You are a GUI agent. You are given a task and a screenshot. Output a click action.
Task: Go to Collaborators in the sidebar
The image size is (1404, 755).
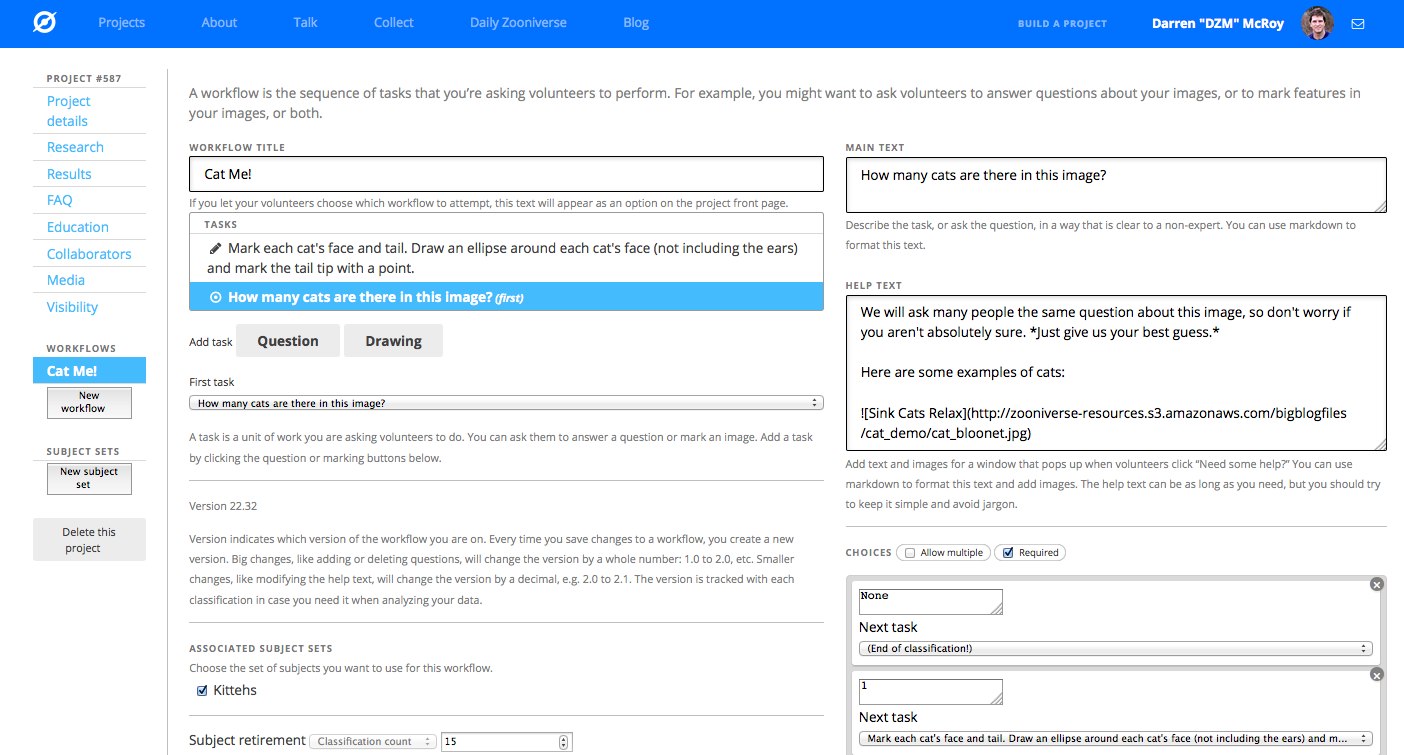pos(89,254)
